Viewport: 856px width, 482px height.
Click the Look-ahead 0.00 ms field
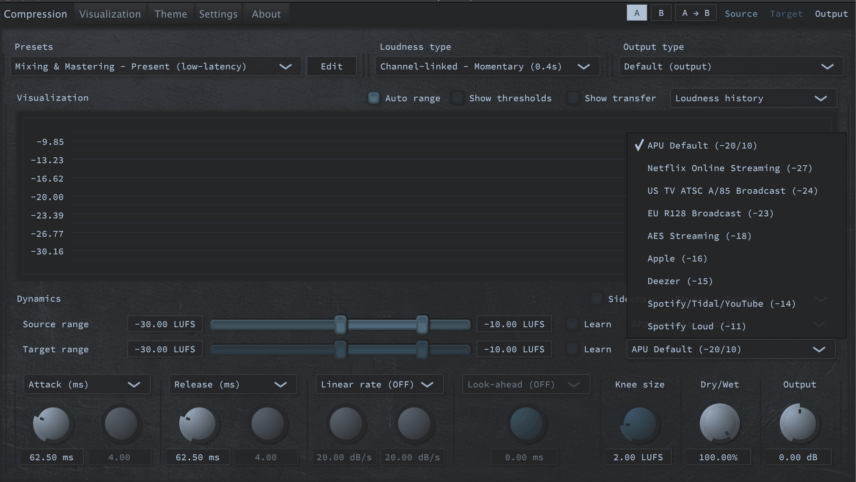(524, 457)
